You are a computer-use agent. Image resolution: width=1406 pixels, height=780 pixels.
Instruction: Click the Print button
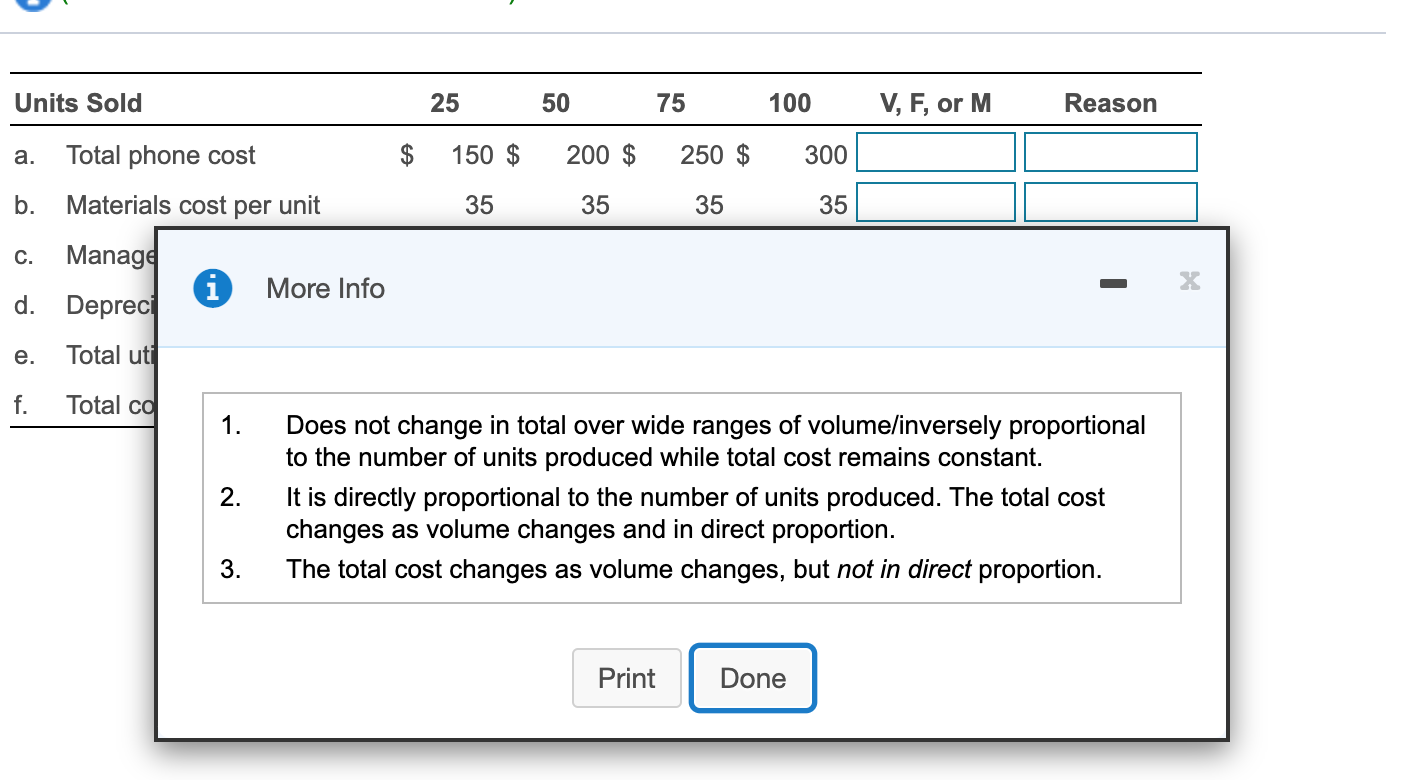(x=626, y=678)
